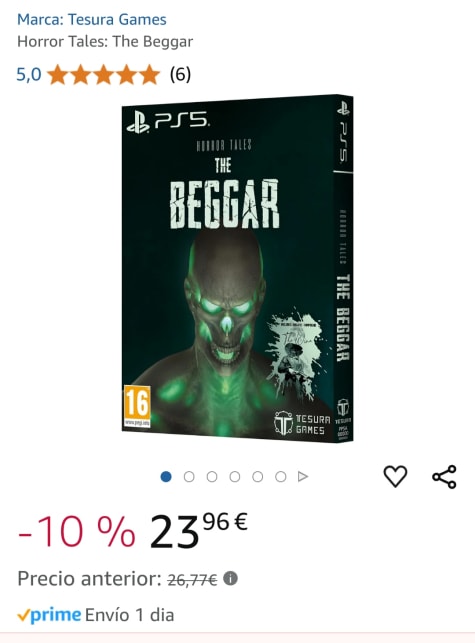475x643 pixels.
Task: Play product video via triangle icon
Action: pyautogui.click(x=303, y=477)
